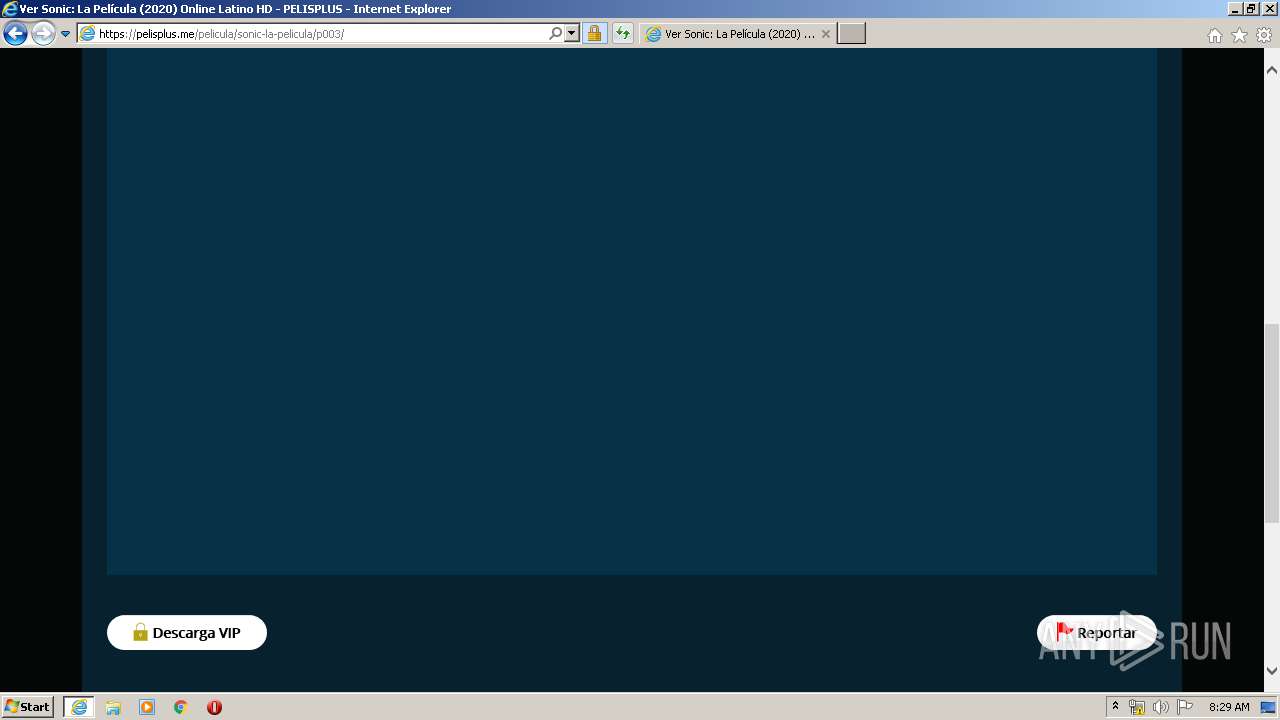
Task: Open the volume speaker tray icon
Action: (1161, 707)
